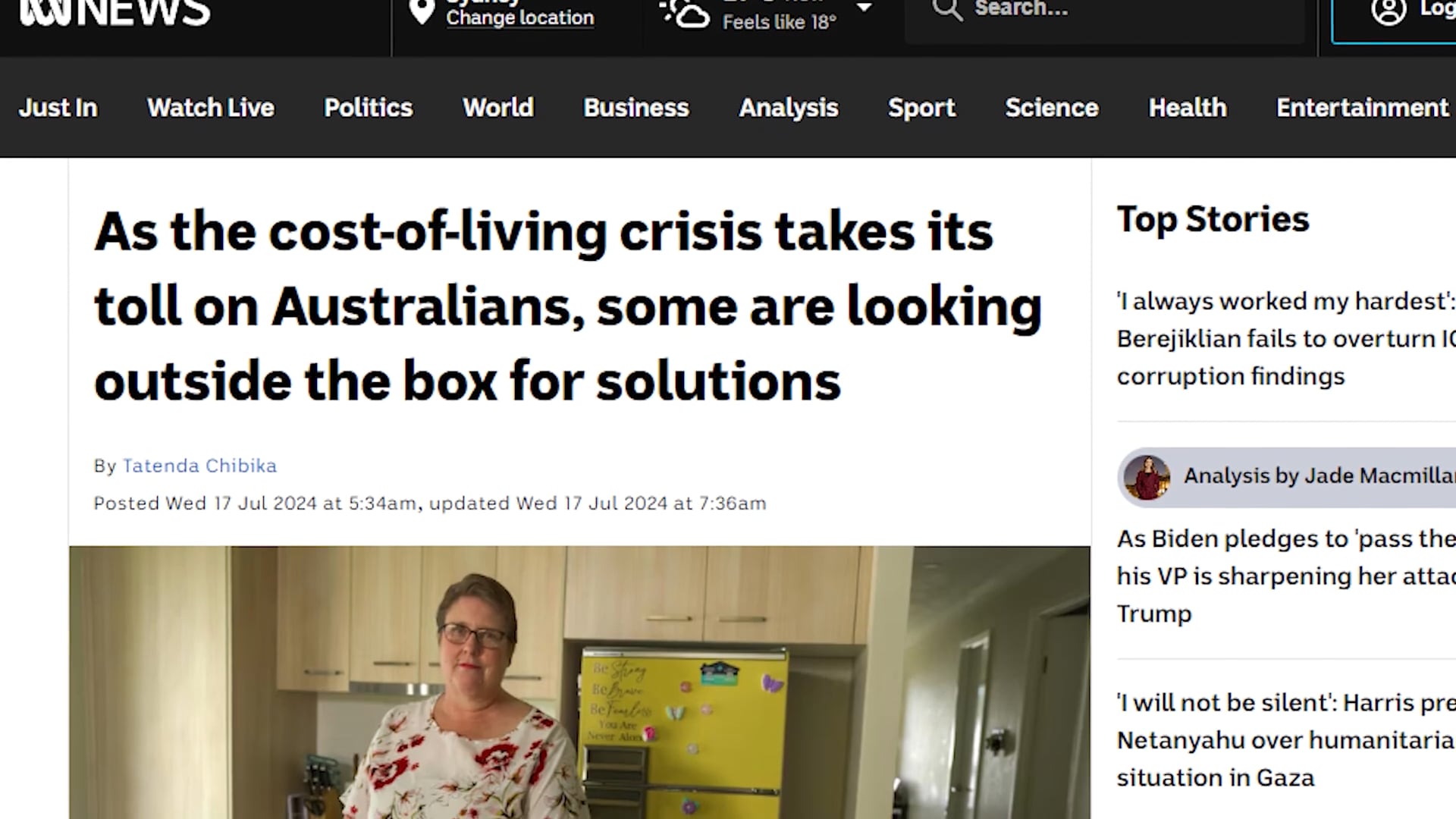Image resolution: width=1456 pixels, height=819 pixels.
Task: Click the cloudy weather icon
Action: (684, 14)
